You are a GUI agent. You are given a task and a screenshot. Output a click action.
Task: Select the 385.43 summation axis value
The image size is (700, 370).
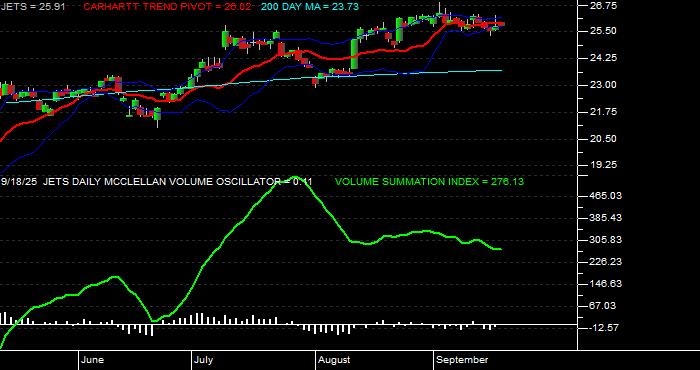point(605,217)
